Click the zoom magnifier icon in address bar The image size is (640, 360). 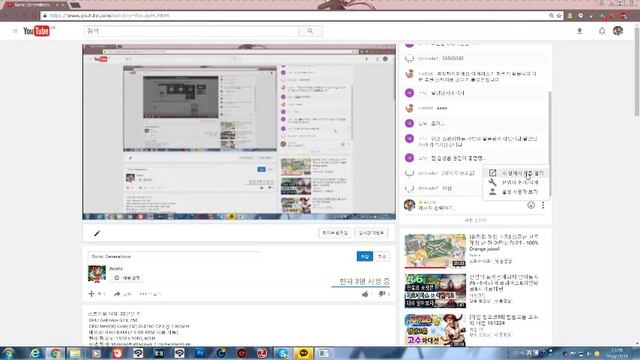pyautogui.click(x=551, y=16)
